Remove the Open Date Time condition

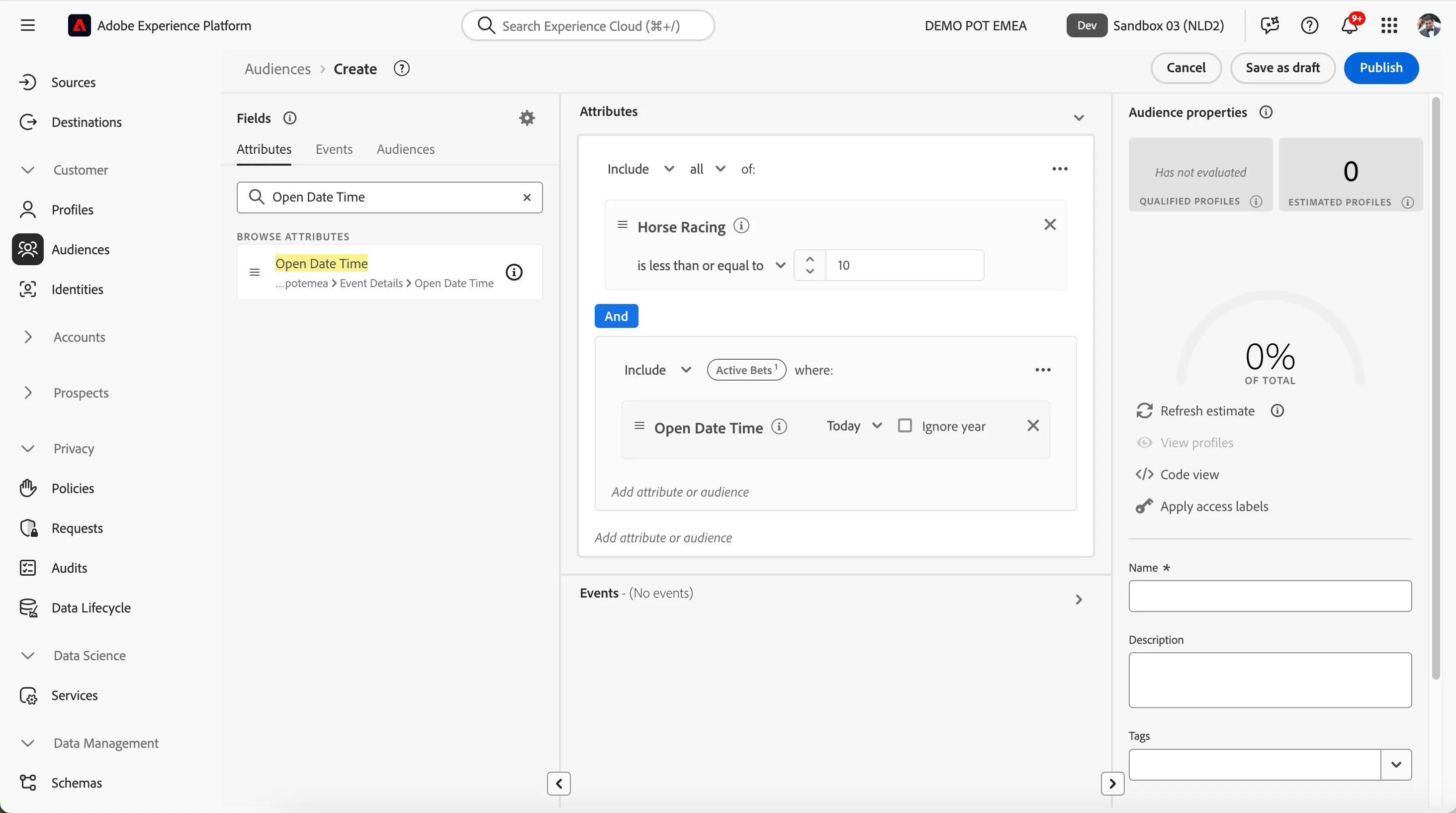click(1033, 426)
